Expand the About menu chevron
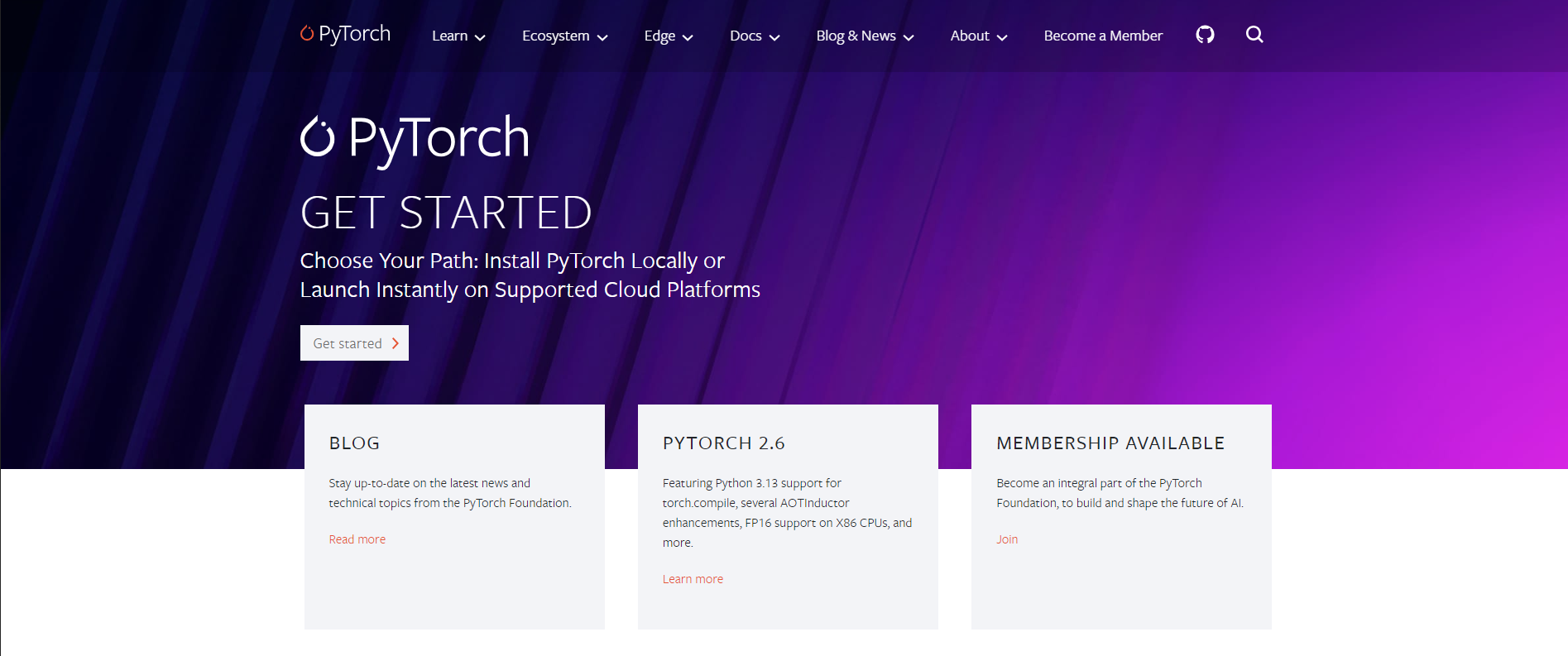The image size is (1568, 656). 1002,37
